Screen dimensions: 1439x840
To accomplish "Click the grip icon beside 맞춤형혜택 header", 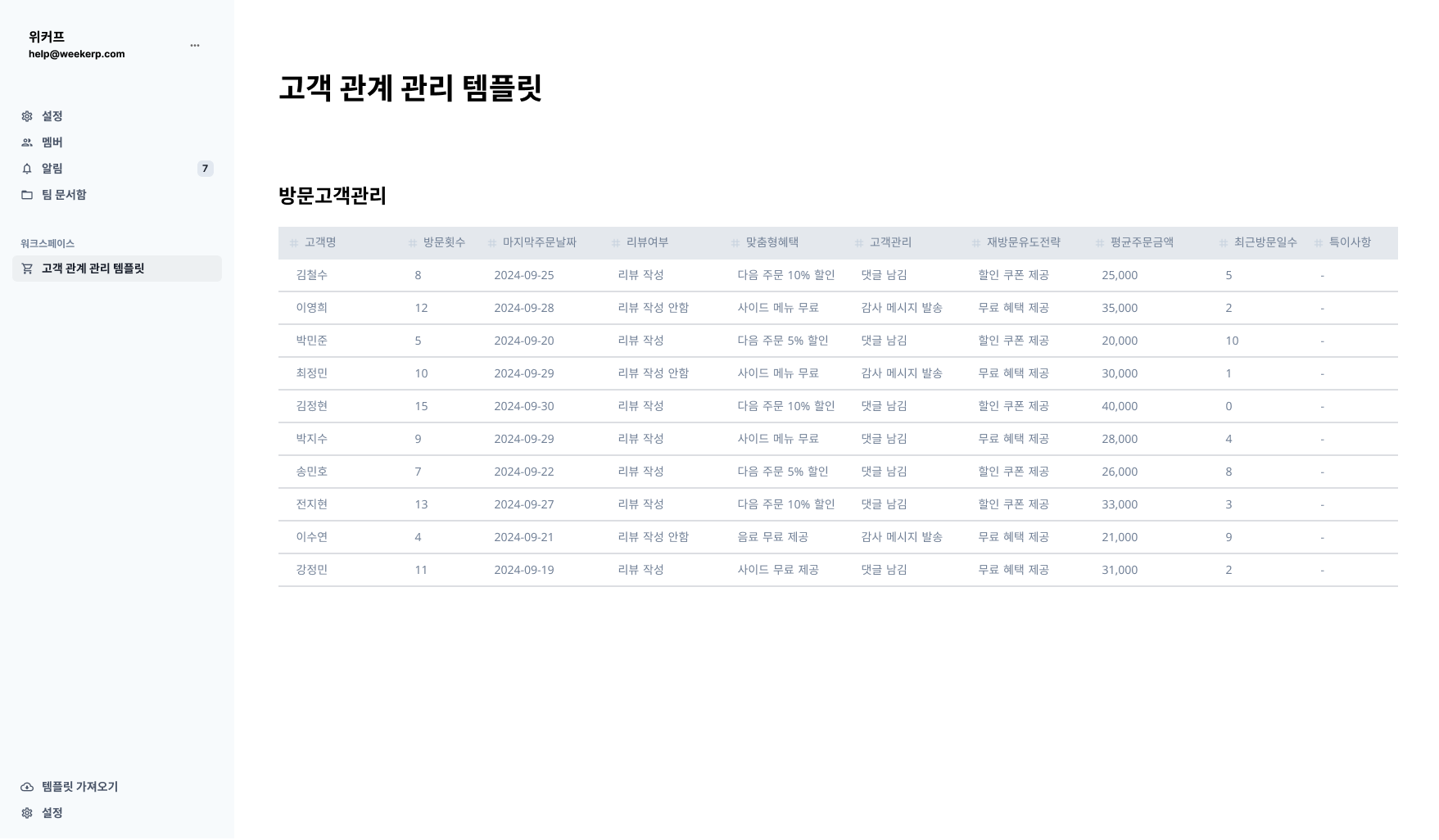I will (735, 243).
